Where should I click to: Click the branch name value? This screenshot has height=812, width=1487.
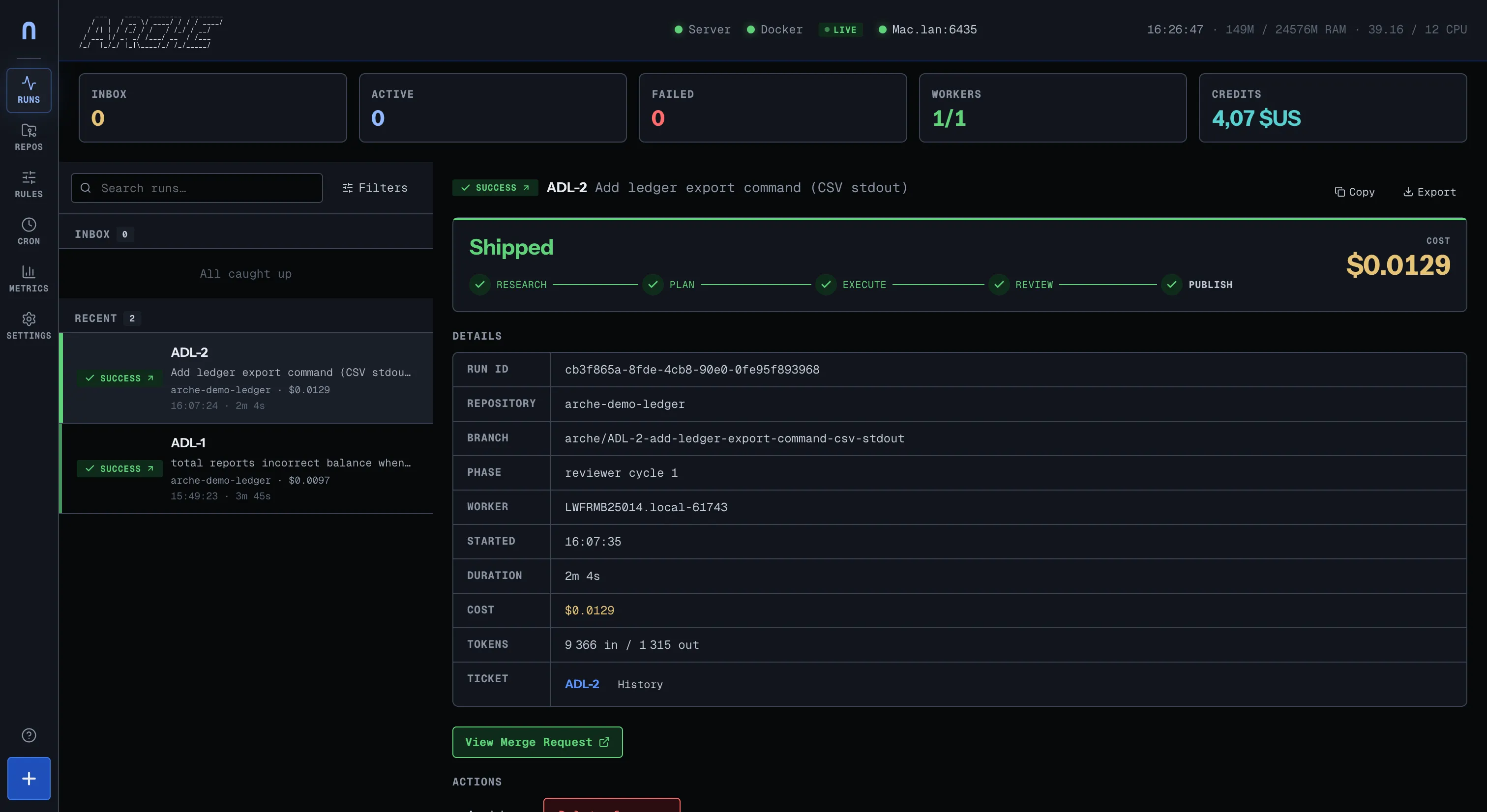tap(734, 438)
